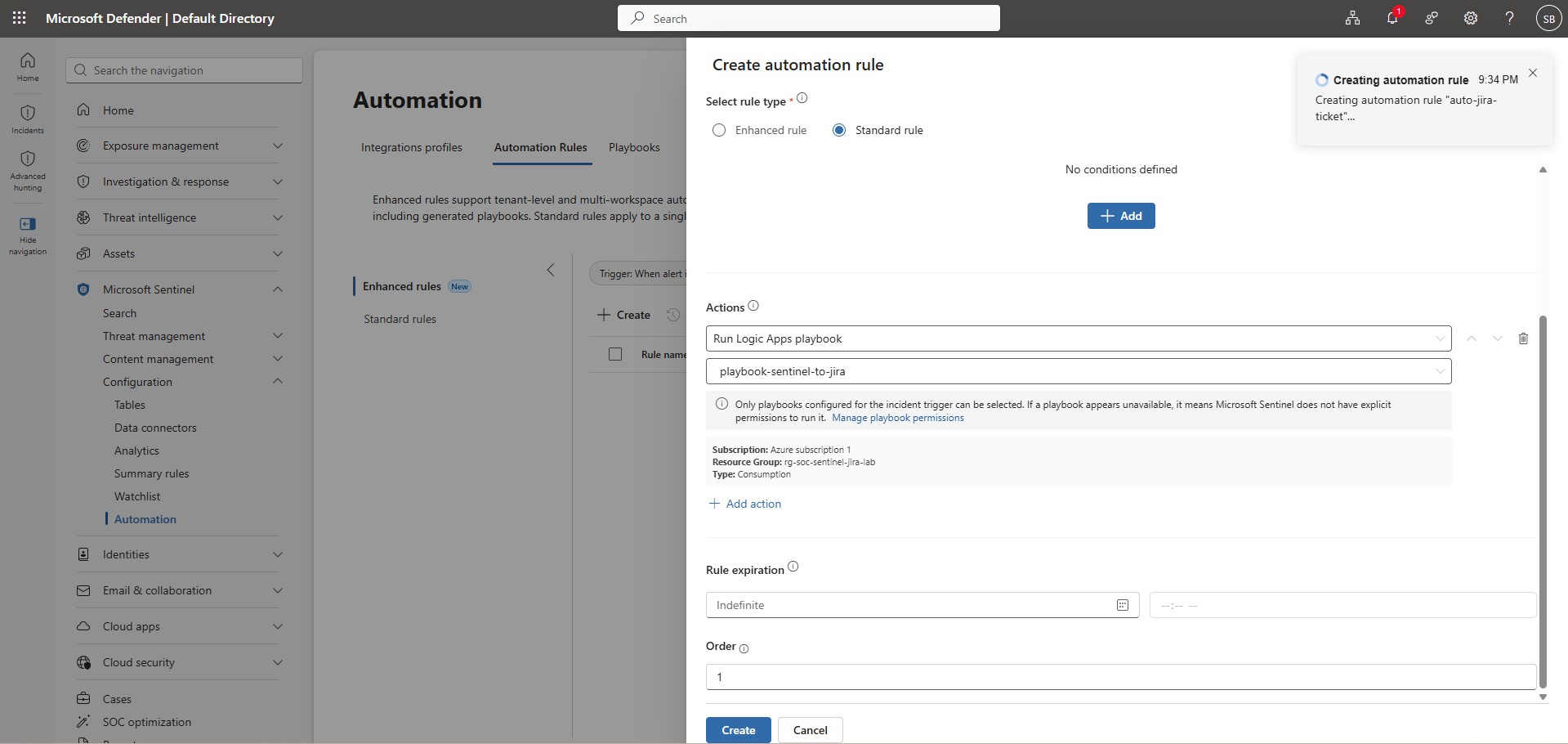This screenshot has height=744, width=1568.
Task: Switch to the Playbooks tab
Action: tap(634, 147)
